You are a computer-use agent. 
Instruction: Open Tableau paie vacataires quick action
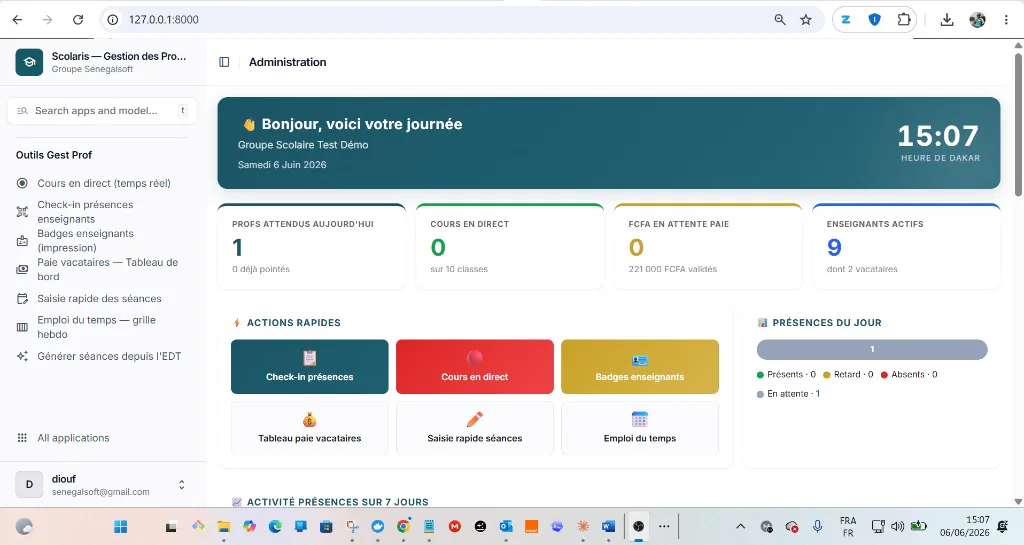click(x=310, y=428)
